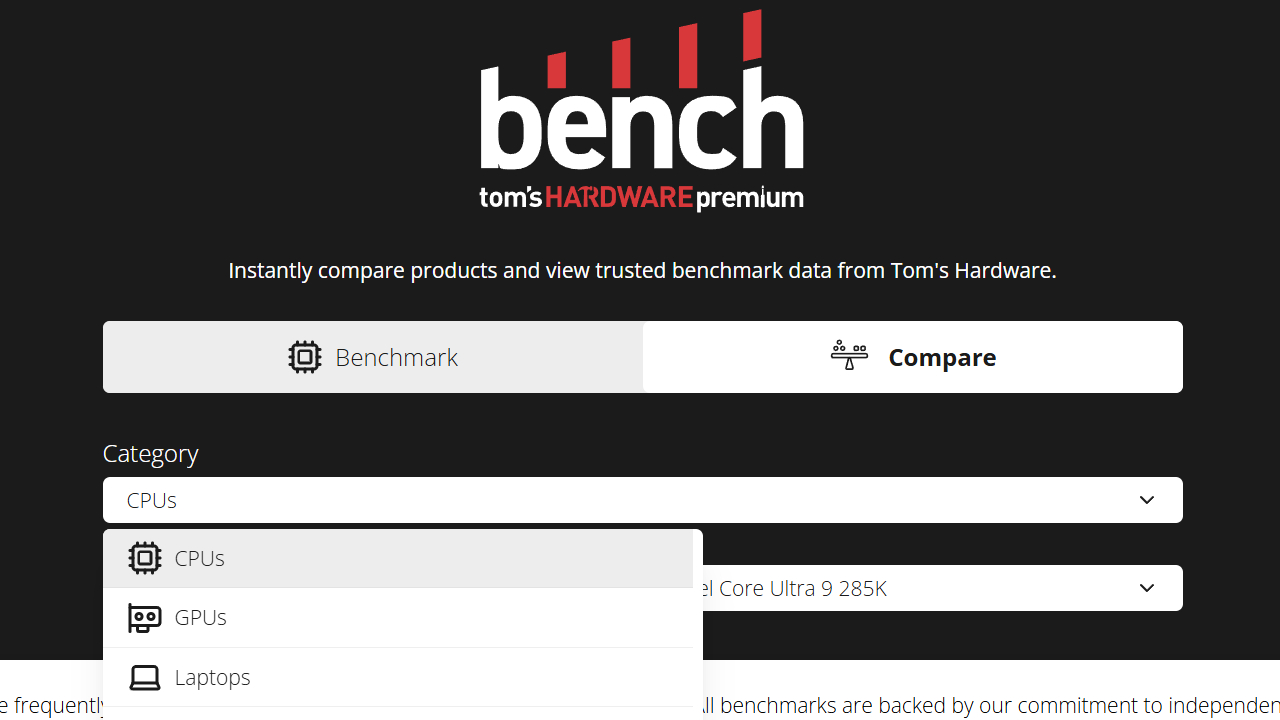
Task: Click the laptop icon in the category list
Action: point(145,678)
